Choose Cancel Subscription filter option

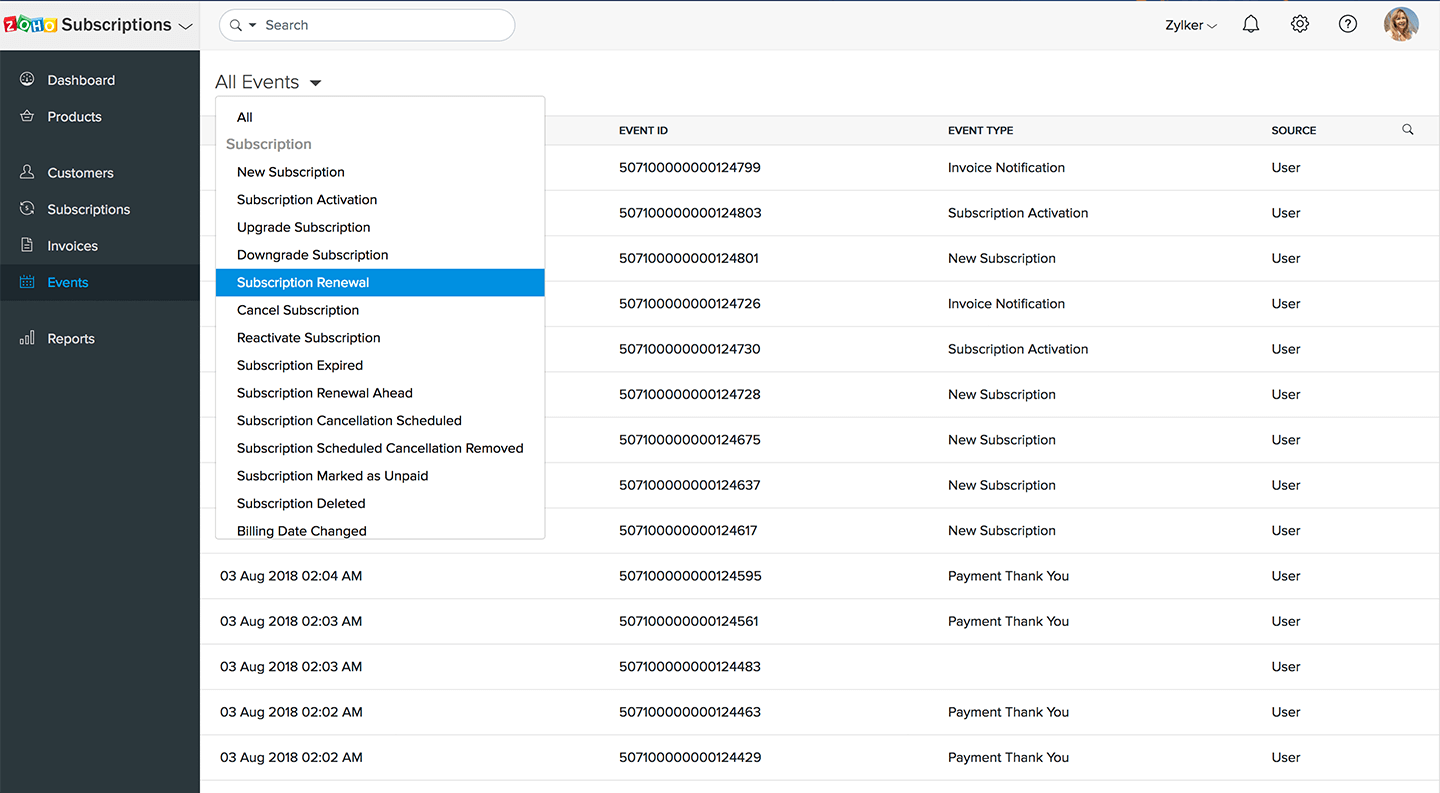pos(298,310)
